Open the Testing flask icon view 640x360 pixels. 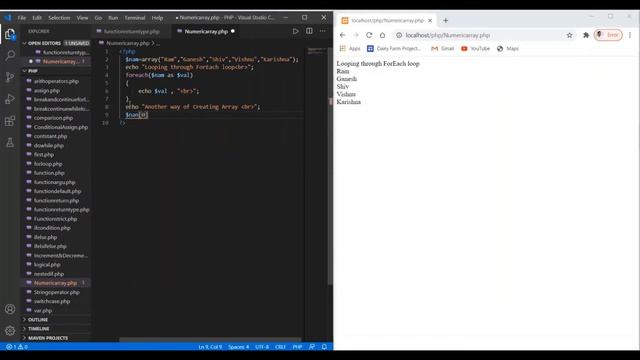pyautogui.click(x=10, y=142)
